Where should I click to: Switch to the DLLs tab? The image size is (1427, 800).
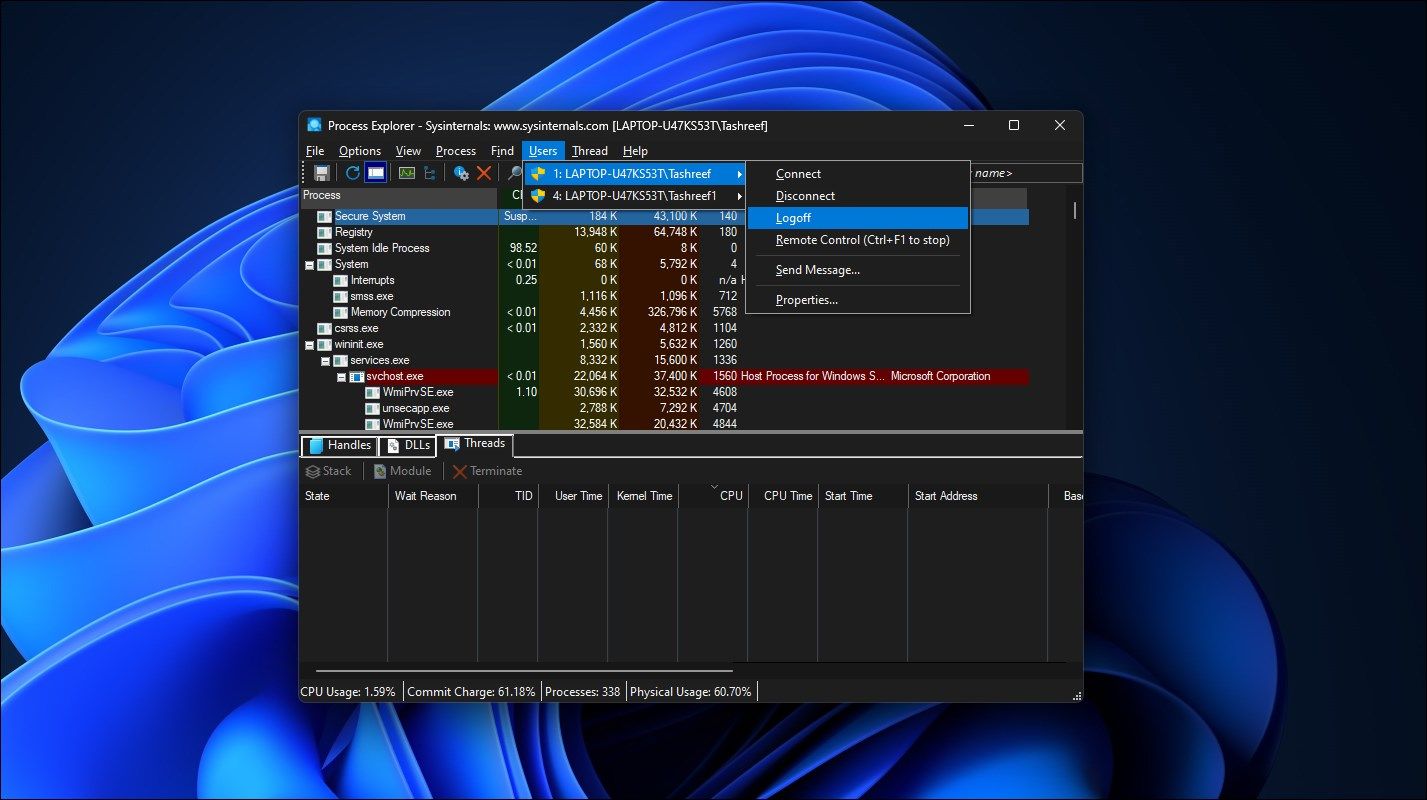406,445
